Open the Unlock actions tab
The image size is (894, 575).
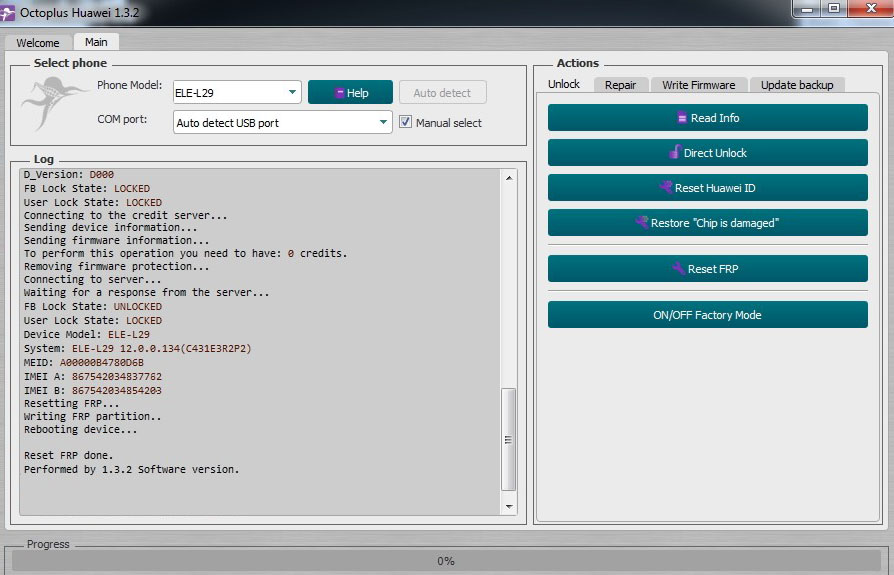point(564,84)
